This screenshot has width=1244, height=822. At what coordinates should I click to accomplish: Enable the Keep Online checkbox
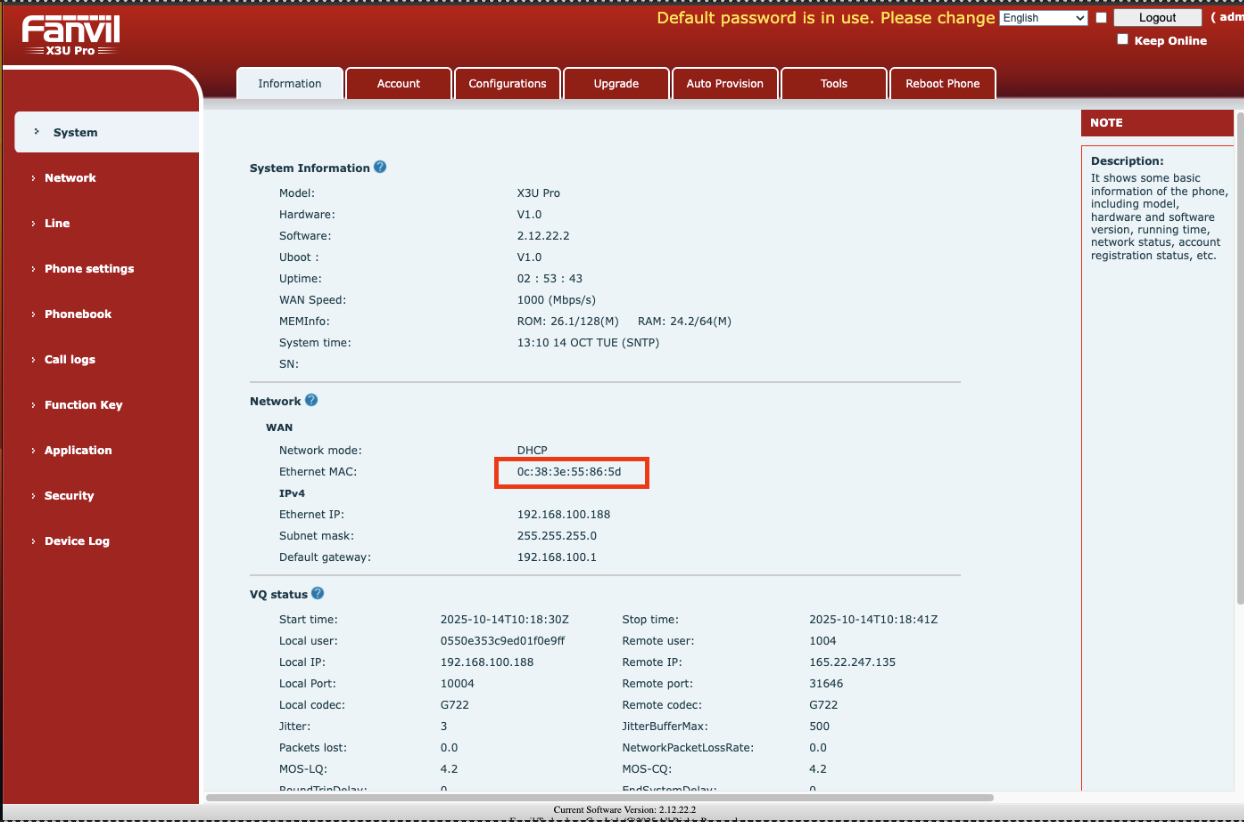click(1121, 39)
